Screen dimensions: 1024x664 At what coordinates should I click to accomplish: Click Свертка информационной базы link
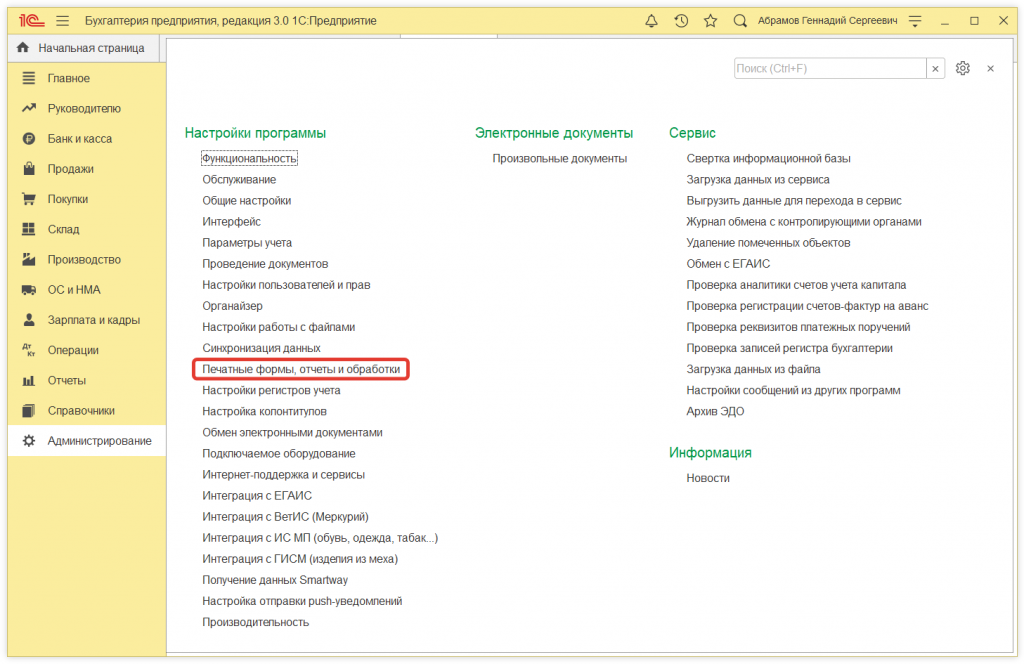768,158
